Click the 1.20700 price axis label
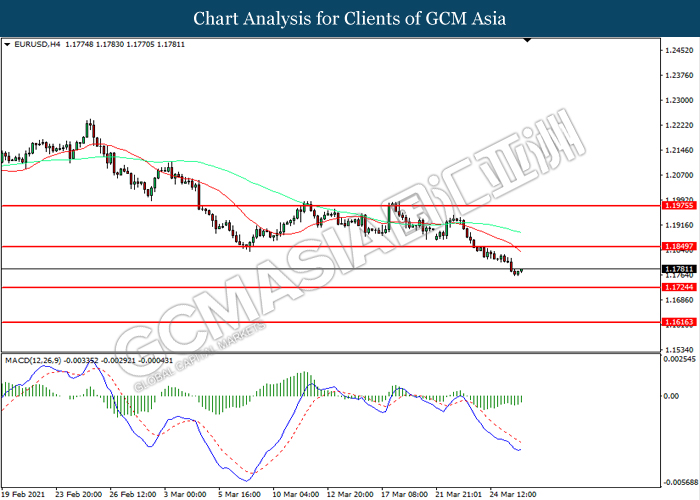The width and height of the screenshot is (700, 500). [679, 175]
